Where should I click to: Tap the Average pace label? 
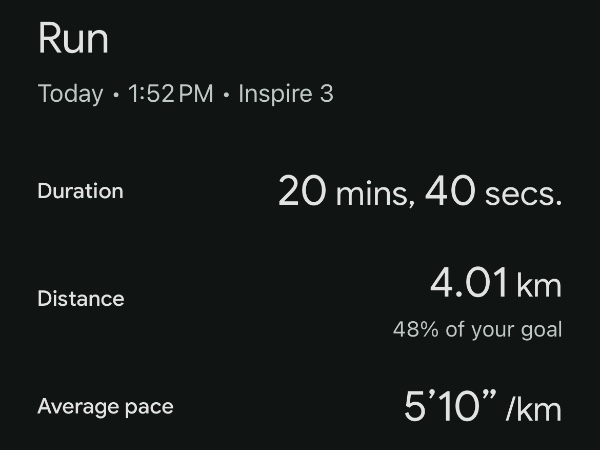[106, 407]
